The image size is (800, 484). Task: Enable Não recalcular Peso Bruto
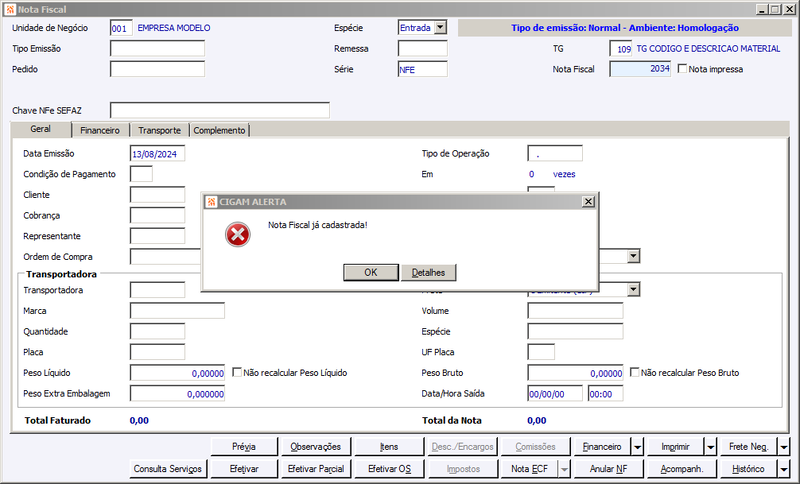click(634, 372)
